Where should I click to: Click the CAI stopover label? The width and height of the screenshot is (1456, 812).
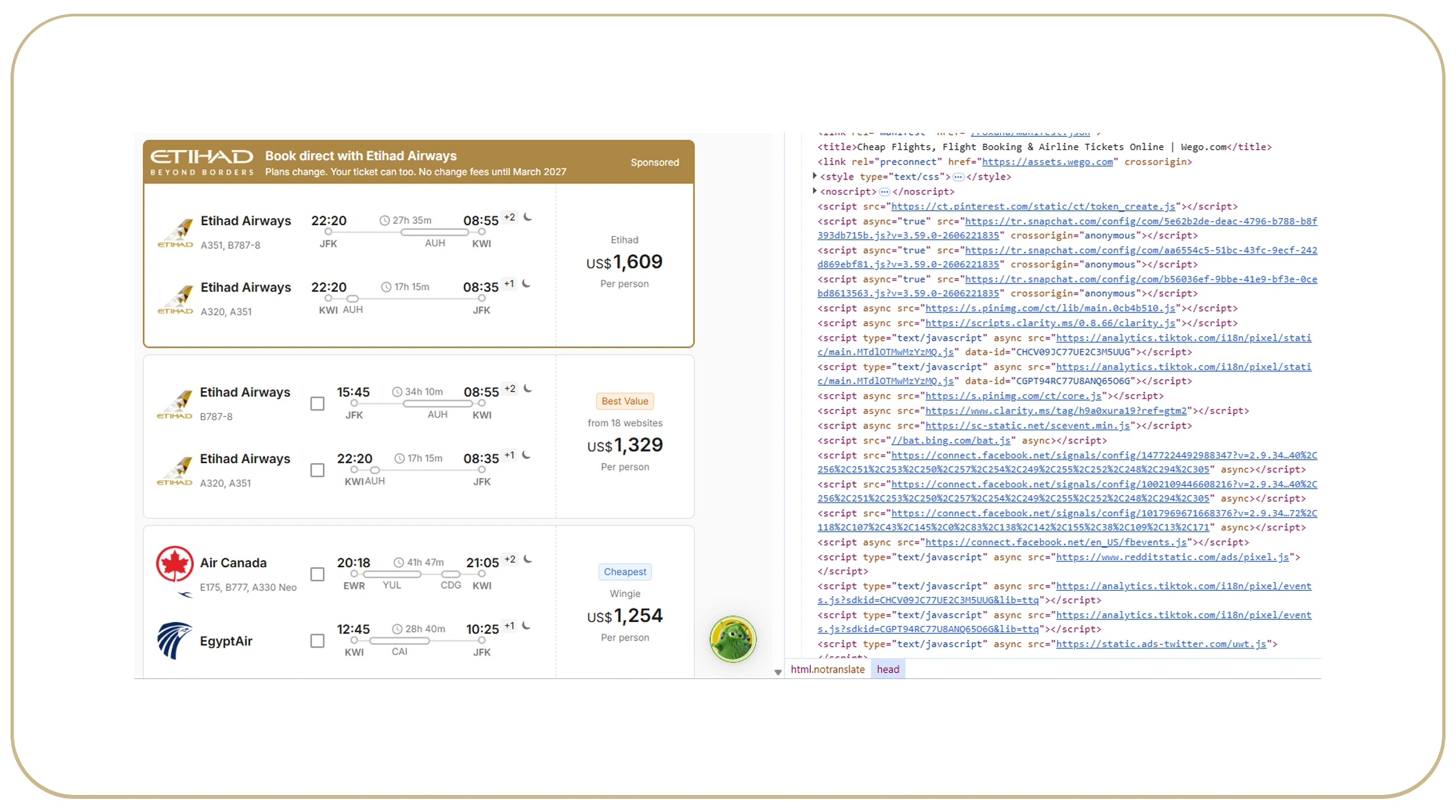pos(400,652)
